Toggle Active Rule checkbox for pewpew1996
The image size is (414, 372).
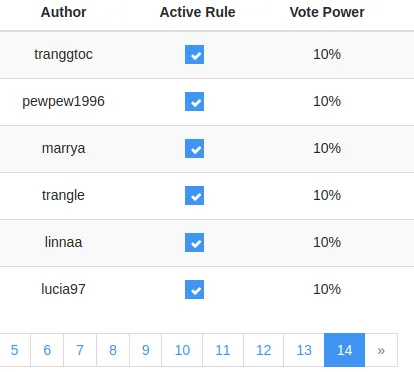[x=194, y=101]
